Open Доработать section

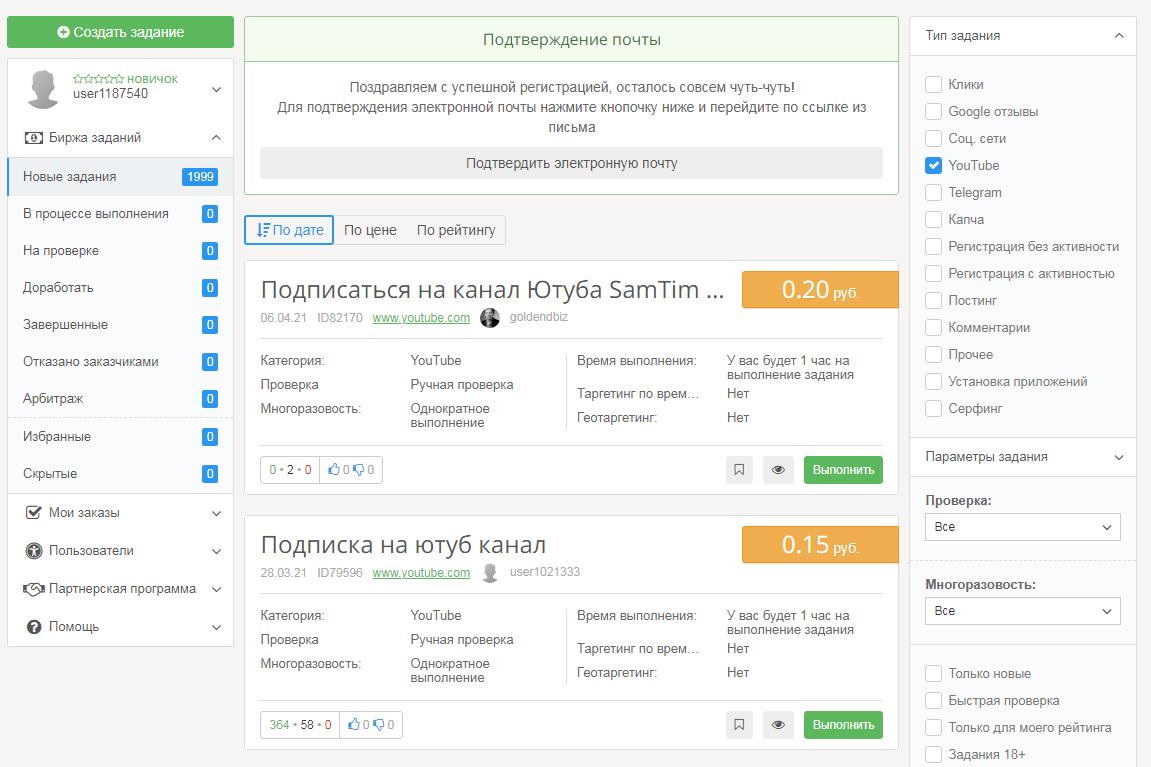coord(120,288)
